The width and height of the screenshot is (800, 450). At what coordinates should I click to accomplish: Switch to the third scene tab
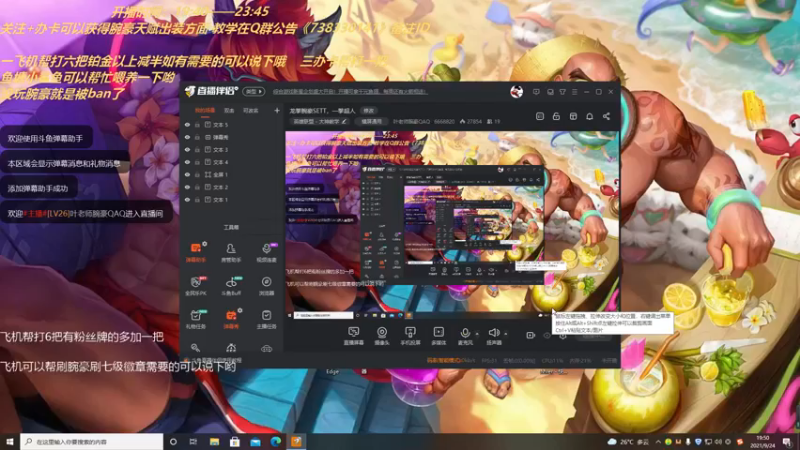click(251, 110)
